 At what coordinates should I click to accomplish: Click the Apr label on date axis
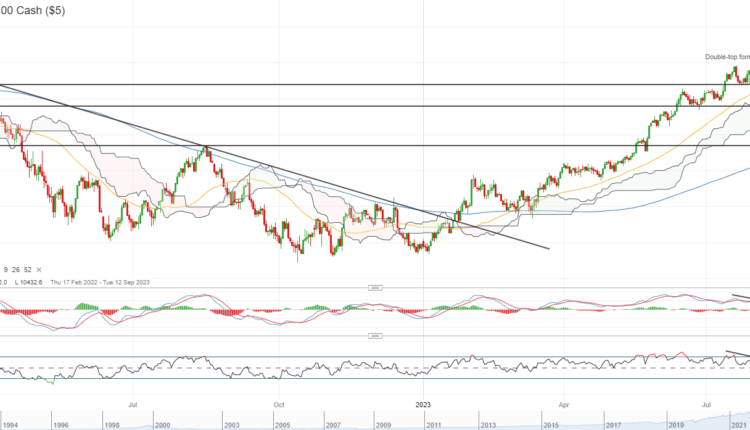click(565, 406)
